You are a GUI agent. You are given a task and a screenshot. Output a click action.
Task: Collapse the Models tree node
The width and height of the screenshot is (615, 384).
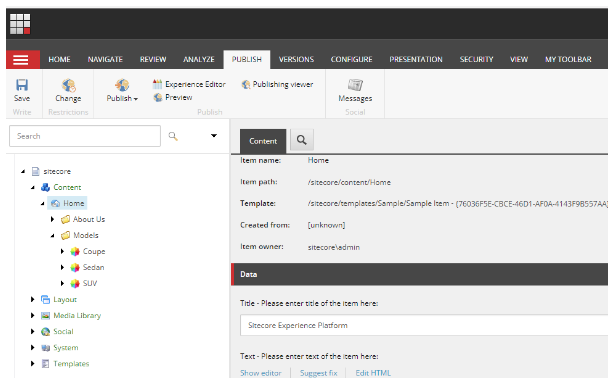point(53,235)
